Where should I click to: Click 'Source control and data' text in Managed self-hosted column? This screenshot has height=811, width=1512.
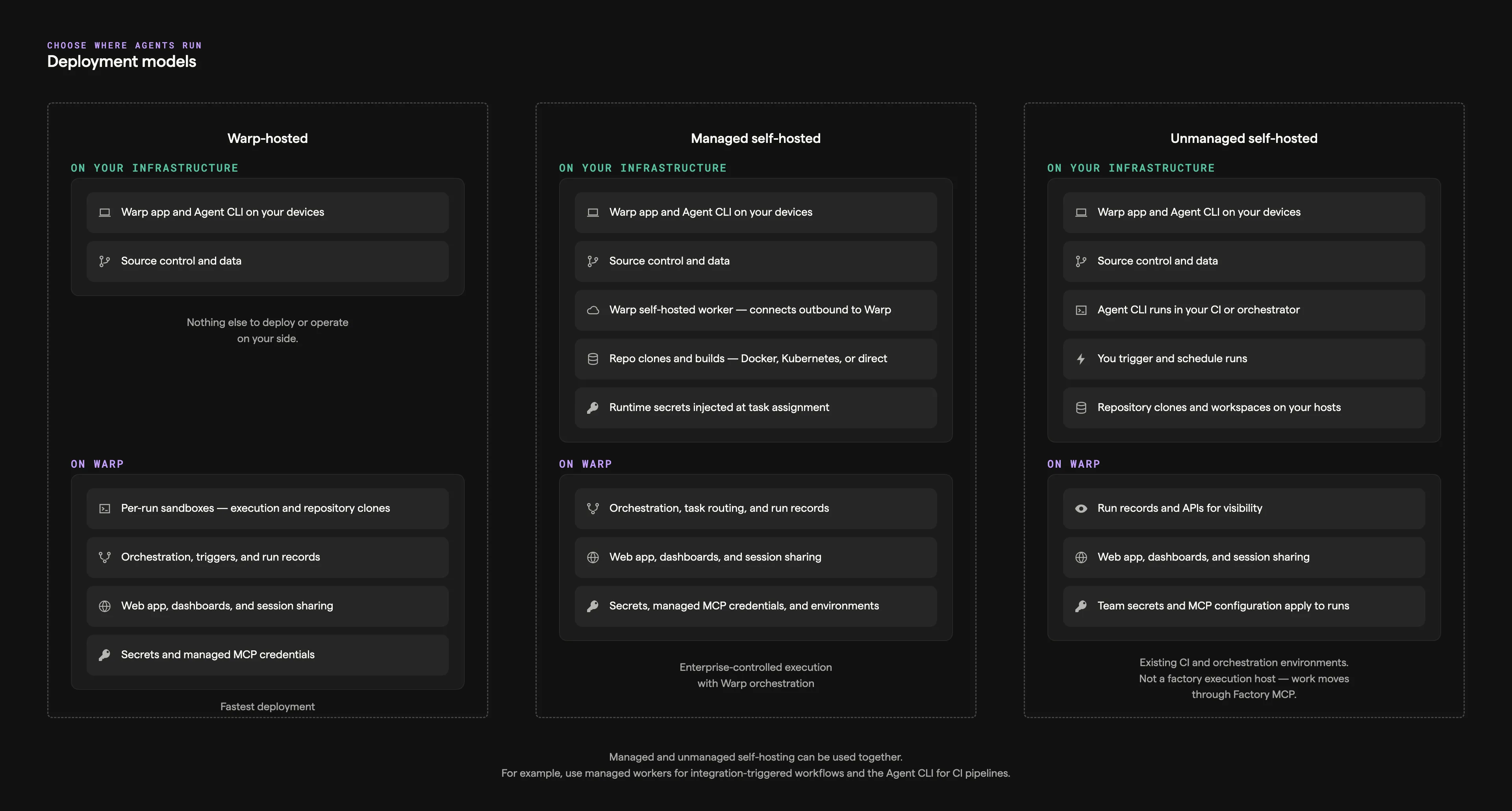pyautogui.click(x=669, y=261)
